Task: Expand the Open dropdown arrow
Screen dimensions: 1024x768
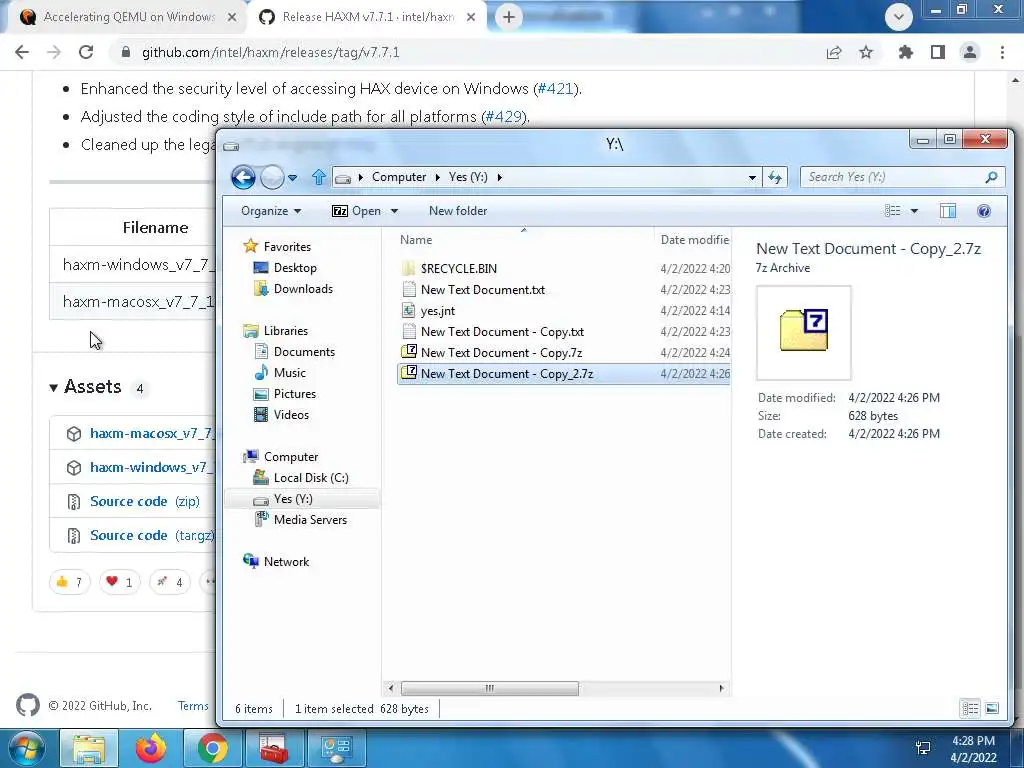Action: pos(394,211)
